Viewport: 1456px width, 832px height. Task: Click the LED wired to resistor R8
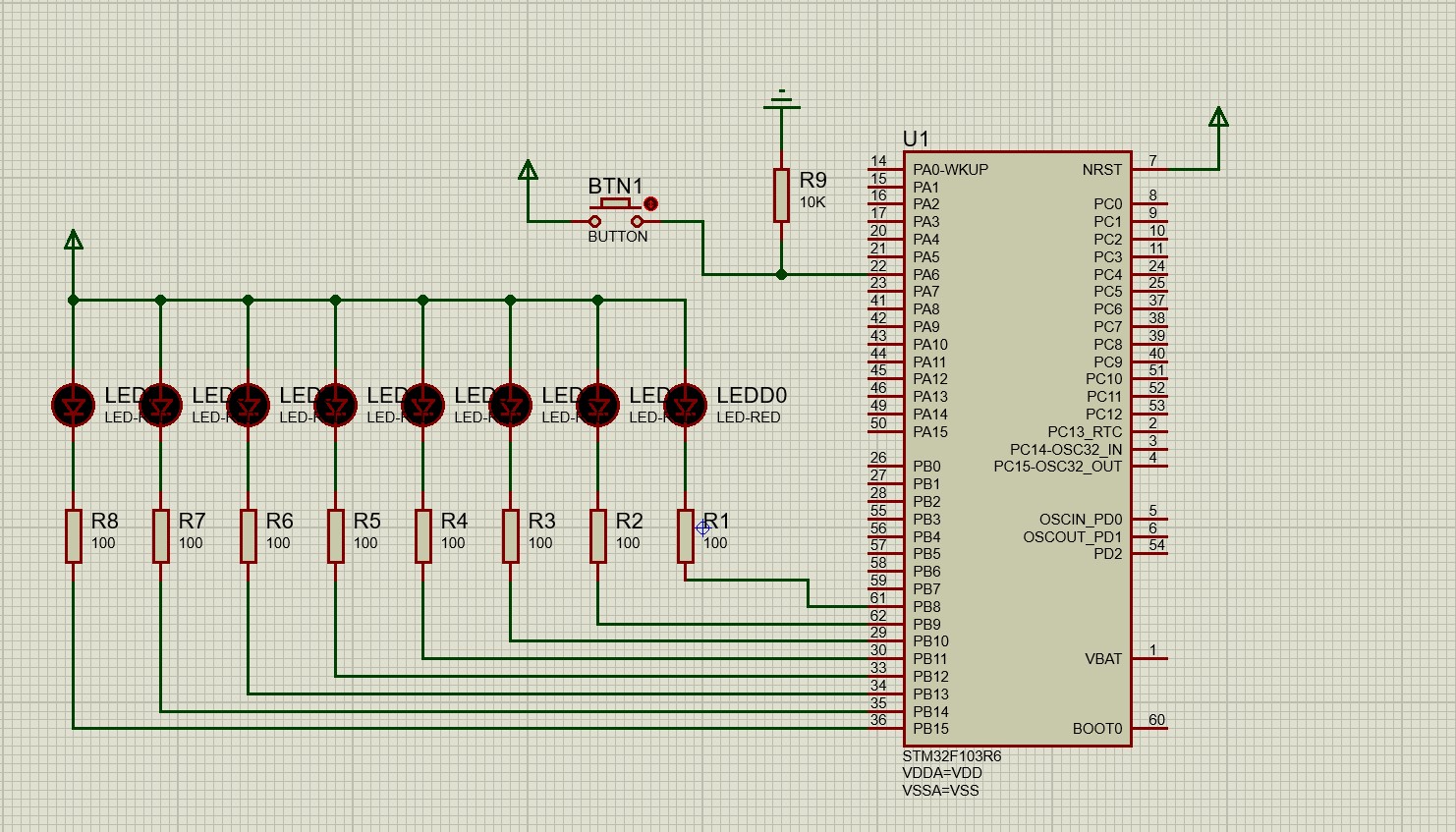click(x=73, y=405)
